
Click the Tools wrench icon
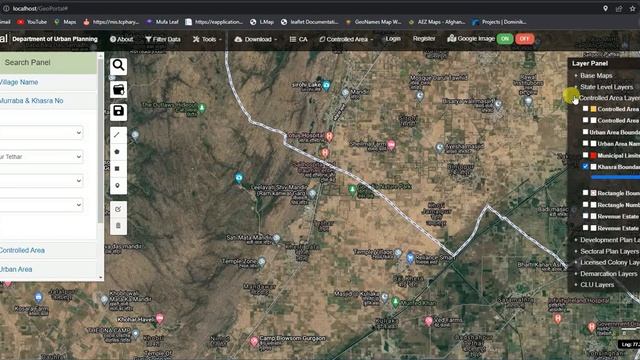[x=196, y=39]
